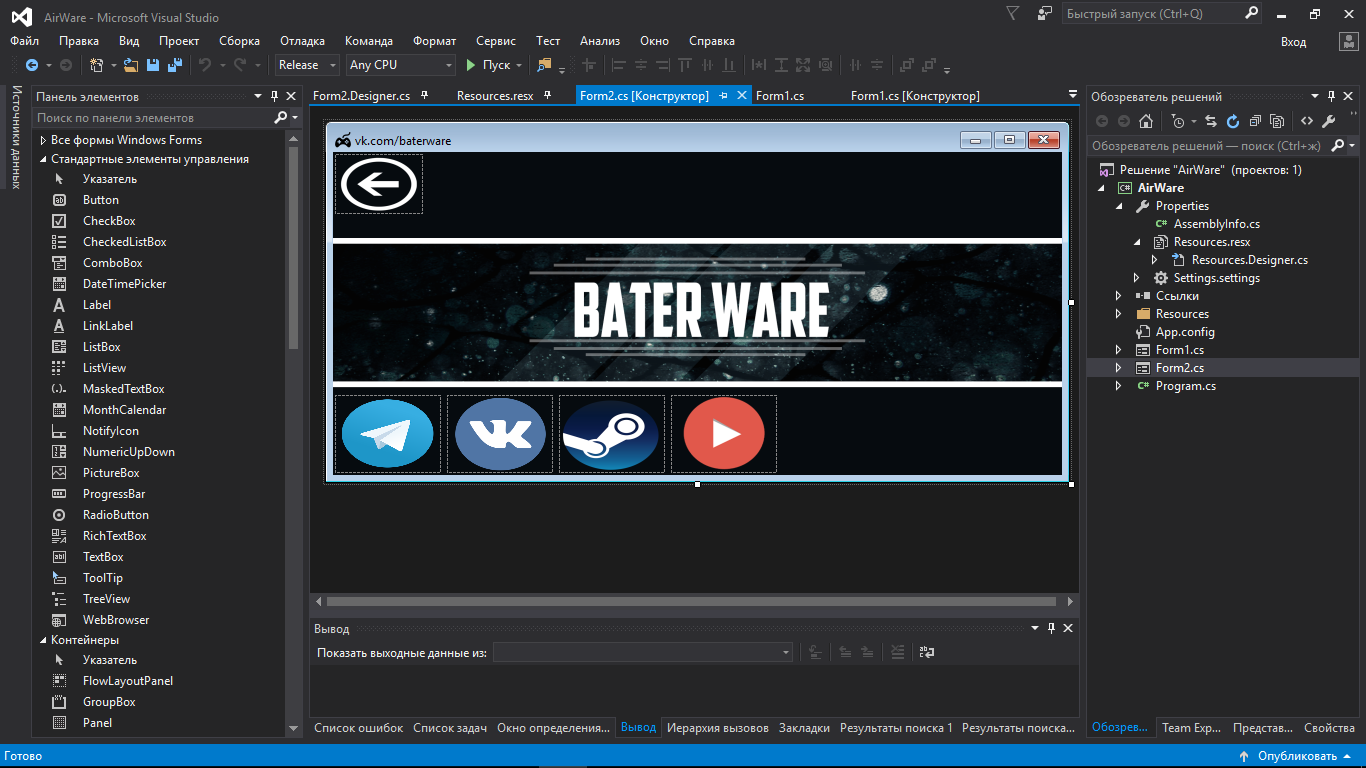This screenshot has height=768, width=1366.
Task: Start debugging with green Пуск button
Action: coord(488,65)
